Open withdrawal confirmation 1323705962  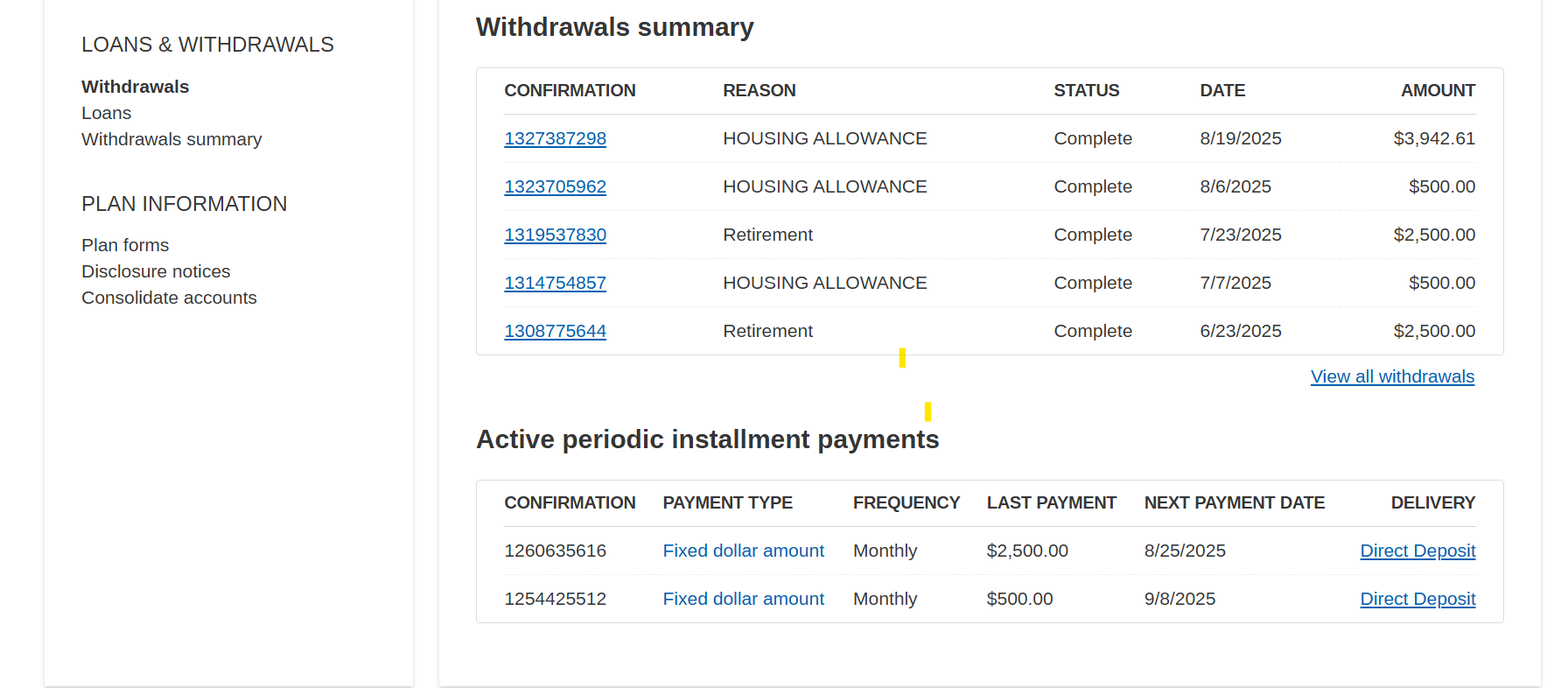click(x=555, y=186)
